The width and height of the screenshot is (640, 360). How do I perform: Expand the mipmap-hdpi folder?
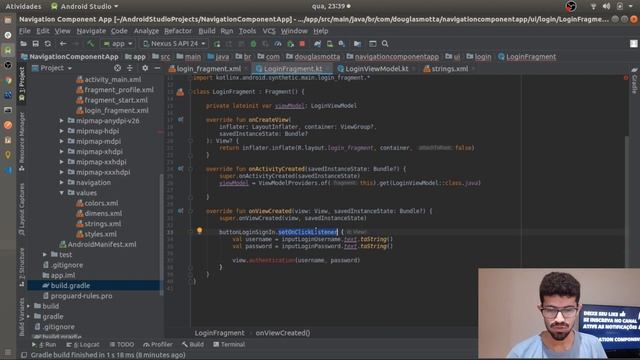click(x=62, y=131)
